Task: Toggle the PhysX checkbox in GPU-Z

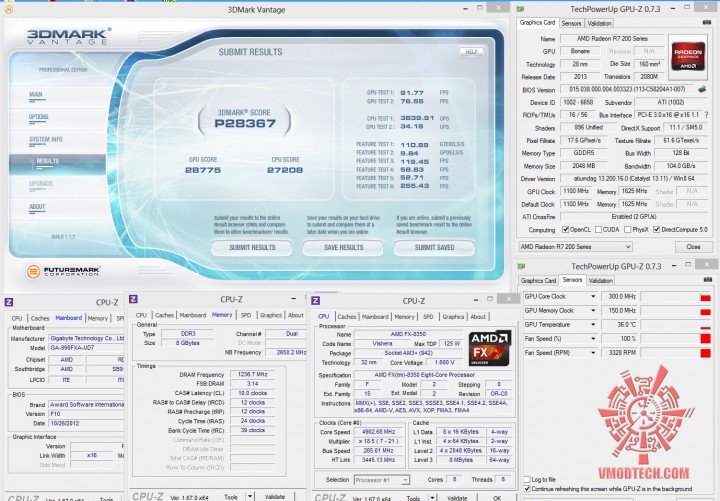Action: (627, 229)
